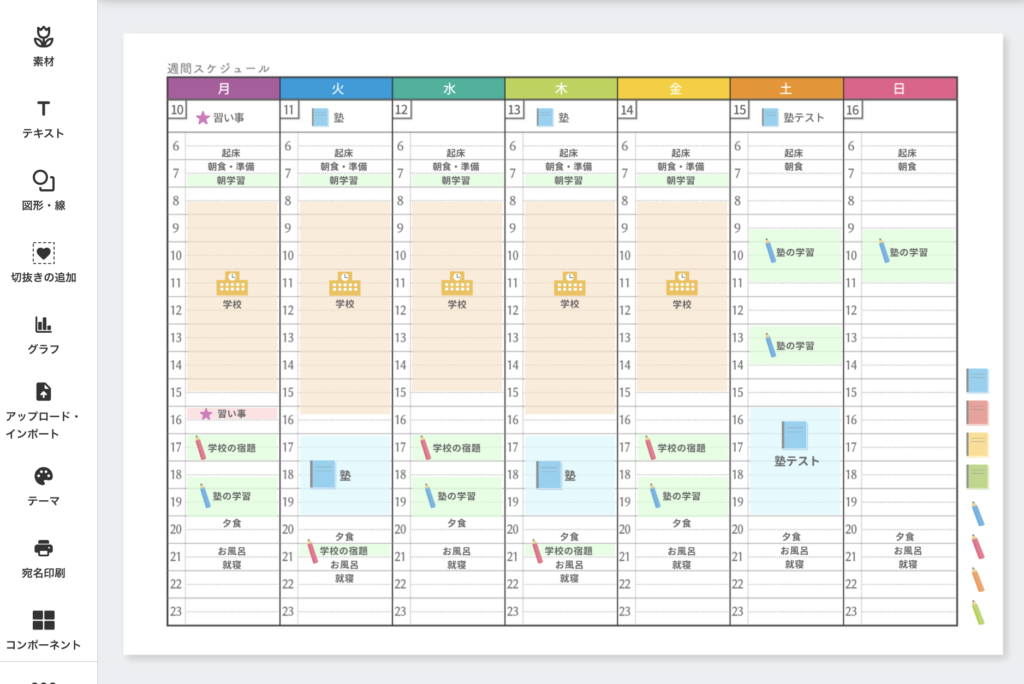
Task: Click the 週間スケジュール title text
Action: [x=218, y=68]
